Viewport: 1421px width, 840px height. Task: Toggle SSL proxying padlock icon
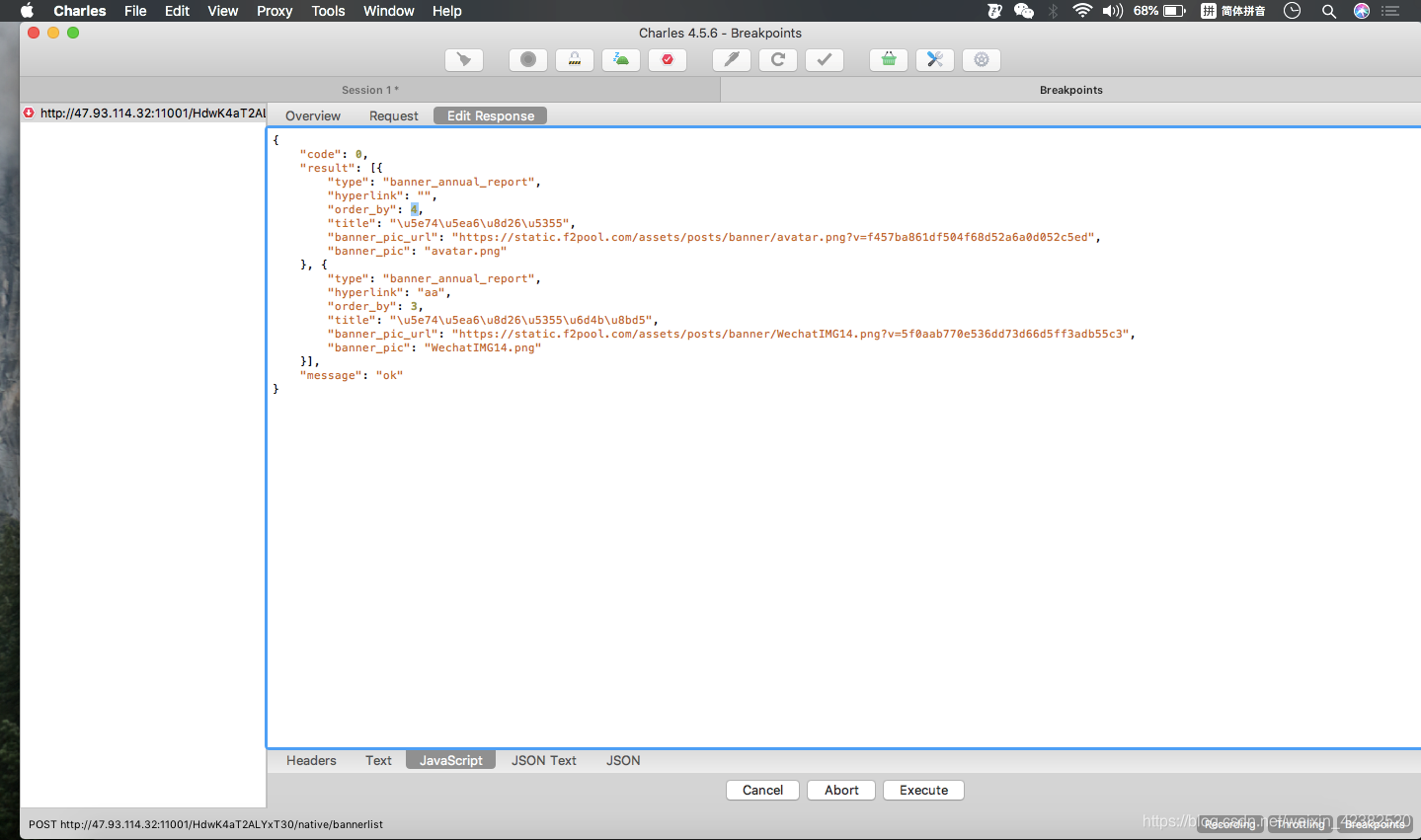[x=575, y=60]
